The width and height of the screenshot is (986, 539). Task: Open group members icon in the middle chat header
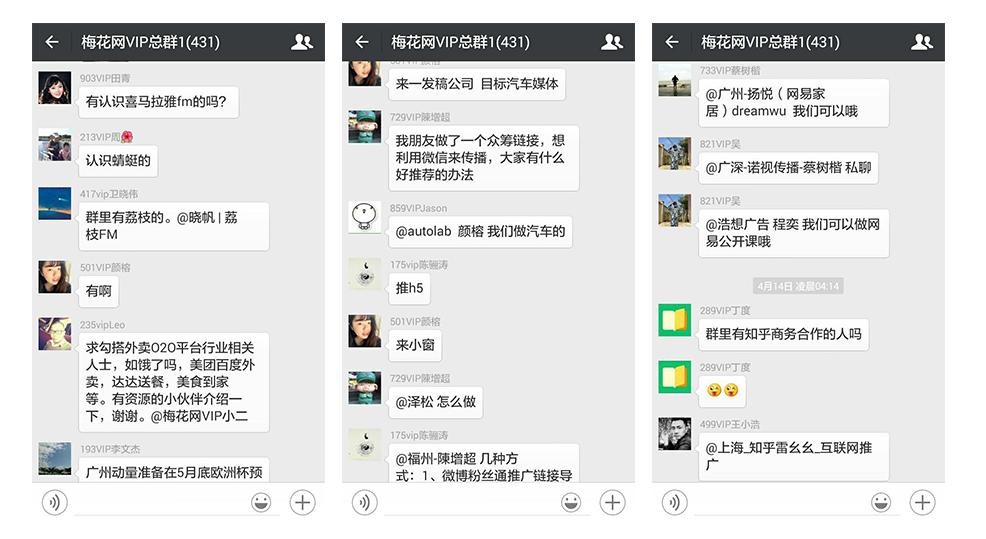pos(612,42)
